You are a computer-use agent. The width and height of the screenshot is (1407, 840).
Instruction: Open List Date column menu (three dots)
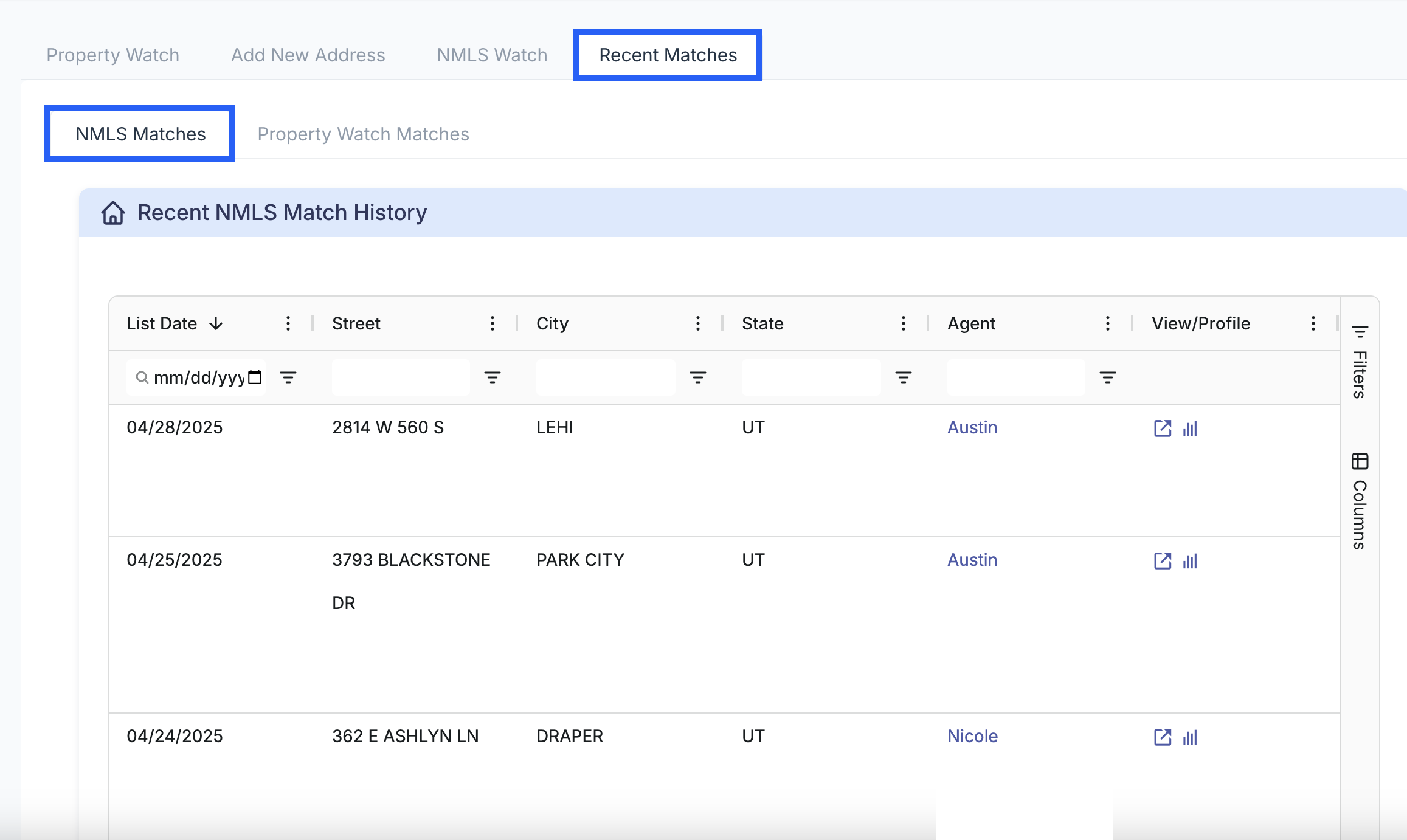[x=288, y=323]
